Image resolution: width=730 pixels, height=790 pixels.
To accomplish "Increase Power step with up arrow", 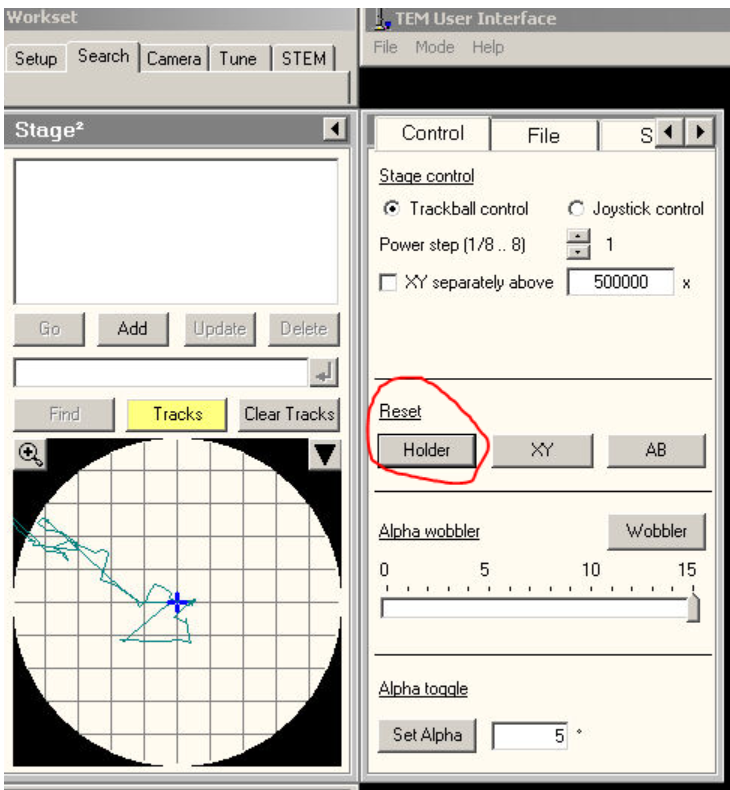I will point(577,237).
